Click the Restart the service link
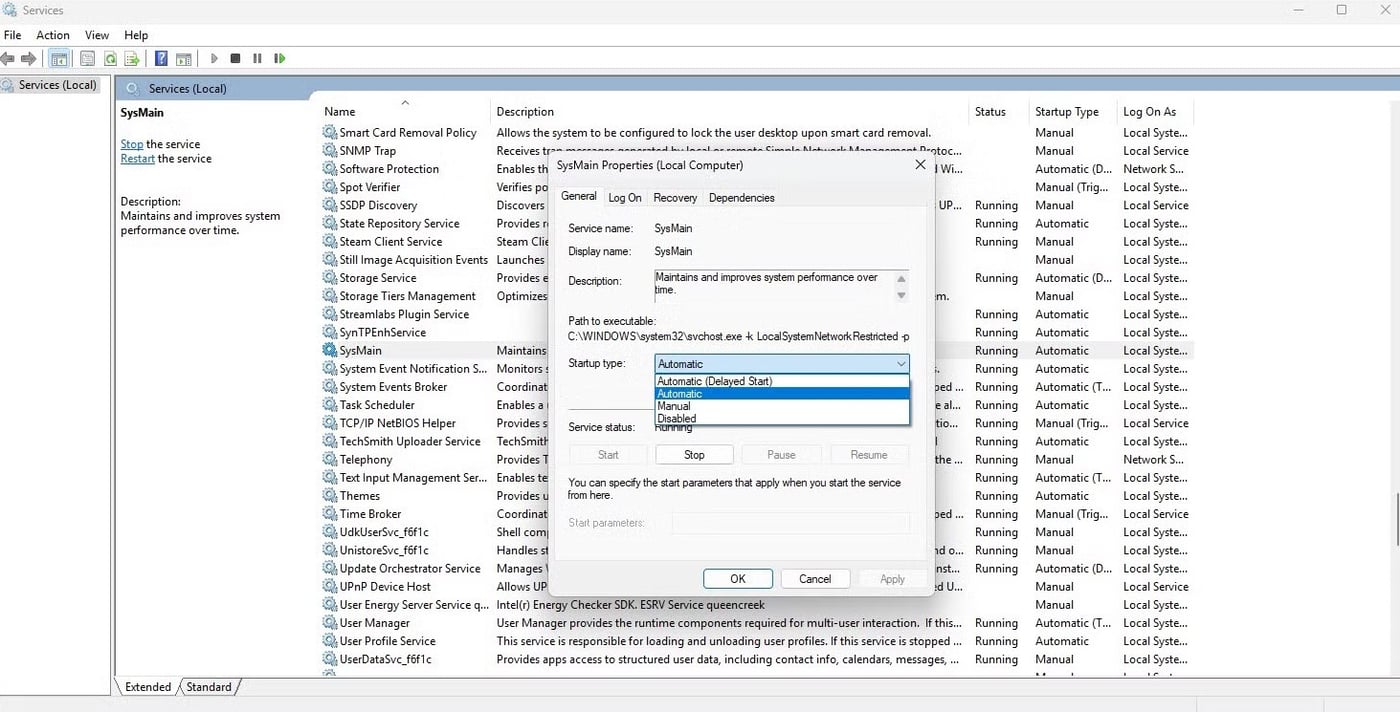The width and height of the screenshot is (1400, 712). pos(137,158)
